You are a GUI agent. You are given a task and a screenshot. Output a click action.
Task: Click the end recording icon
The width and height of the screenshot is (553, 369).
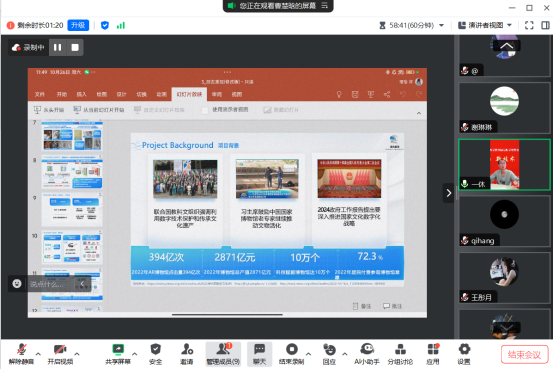coord(291,354)
